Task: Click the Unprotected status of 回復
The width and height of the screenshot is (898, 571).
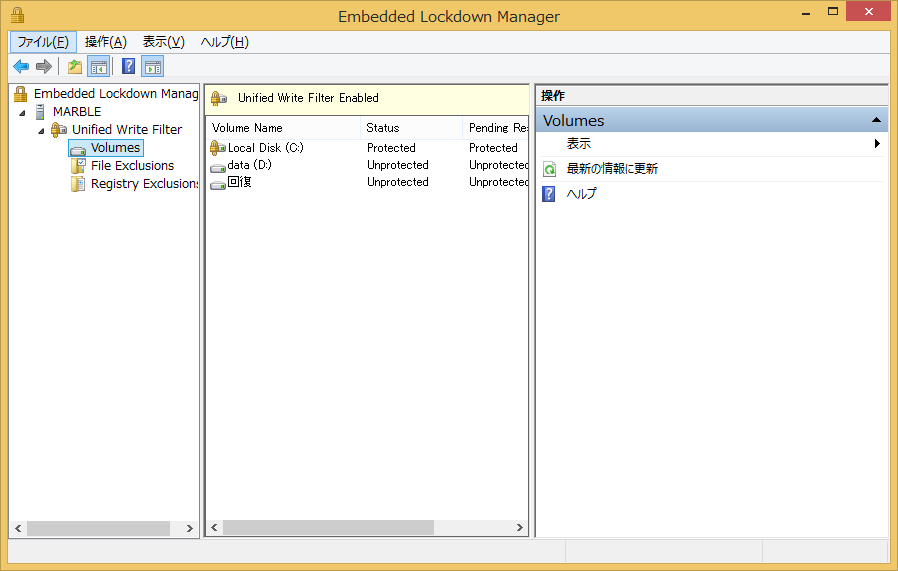Action: click(x=397, y=182)
